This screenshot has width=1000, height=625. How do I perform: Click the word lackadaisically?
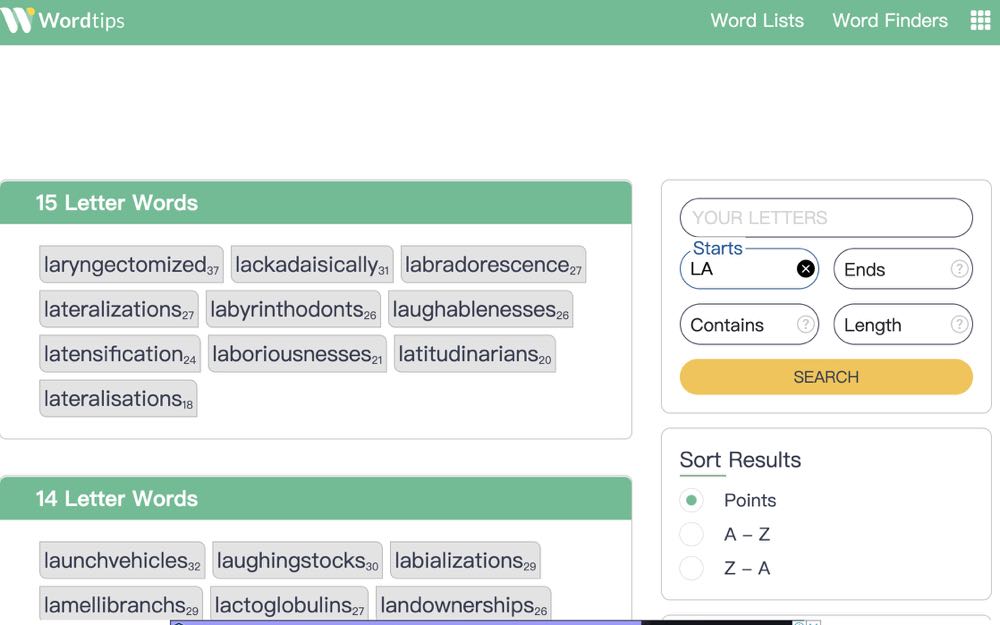(311, 265)
